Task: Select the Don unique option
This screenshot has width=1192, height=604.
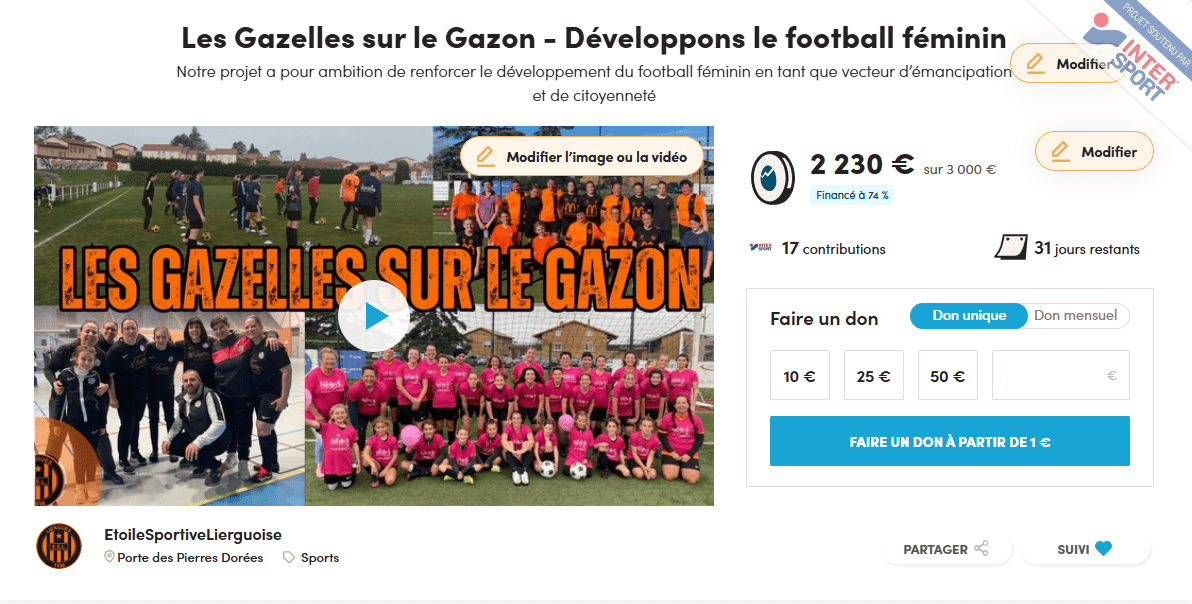Action: (968, 316)
